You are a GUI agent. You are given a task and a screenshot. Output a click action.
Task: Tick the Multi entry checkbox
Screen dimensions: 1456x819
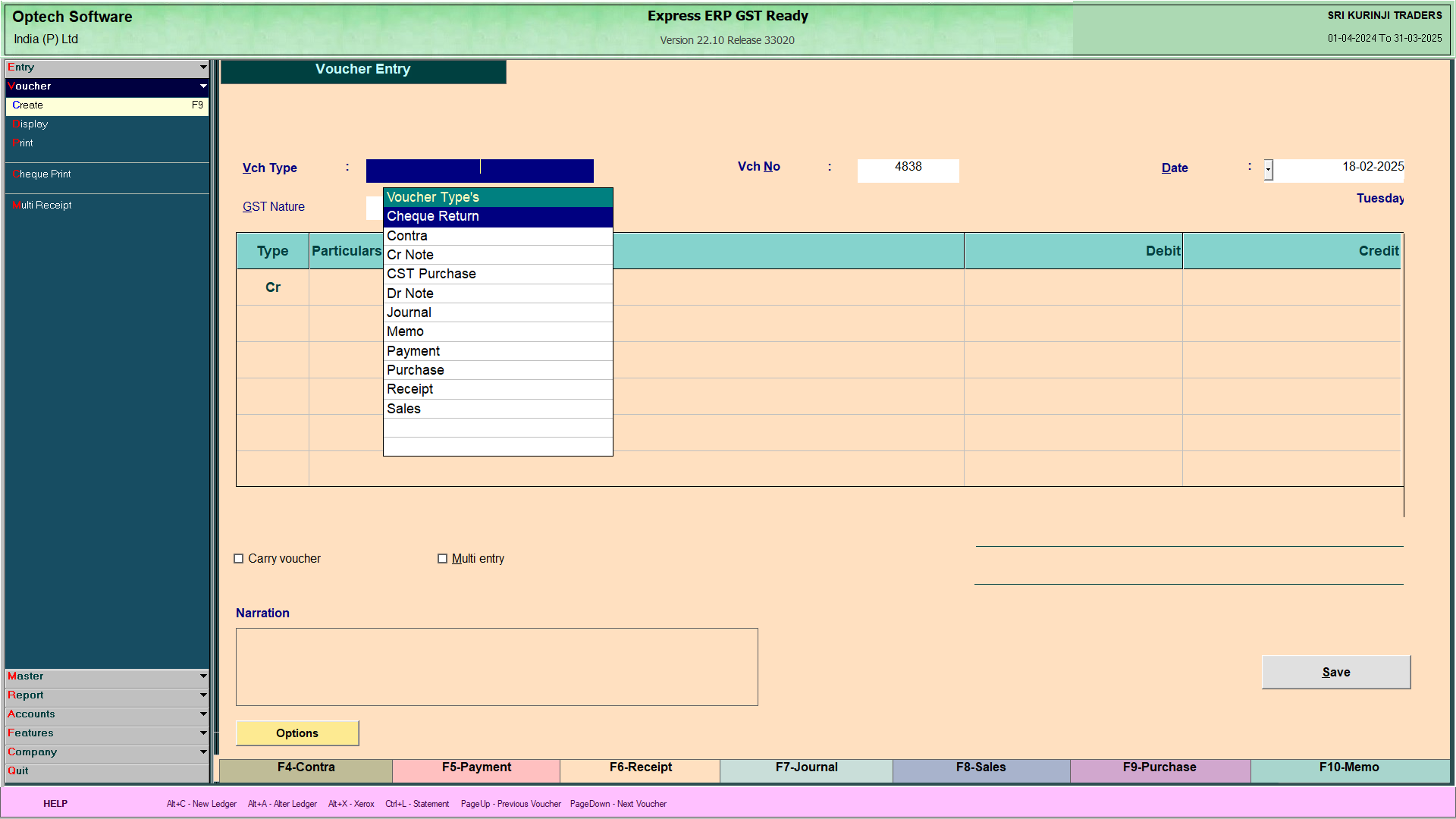(443, 559)
